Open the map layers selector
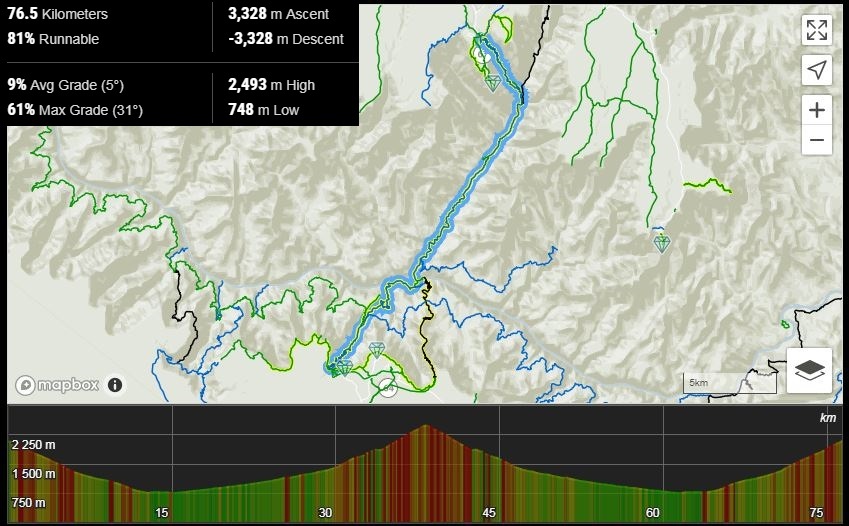 [x=809, y=371]
